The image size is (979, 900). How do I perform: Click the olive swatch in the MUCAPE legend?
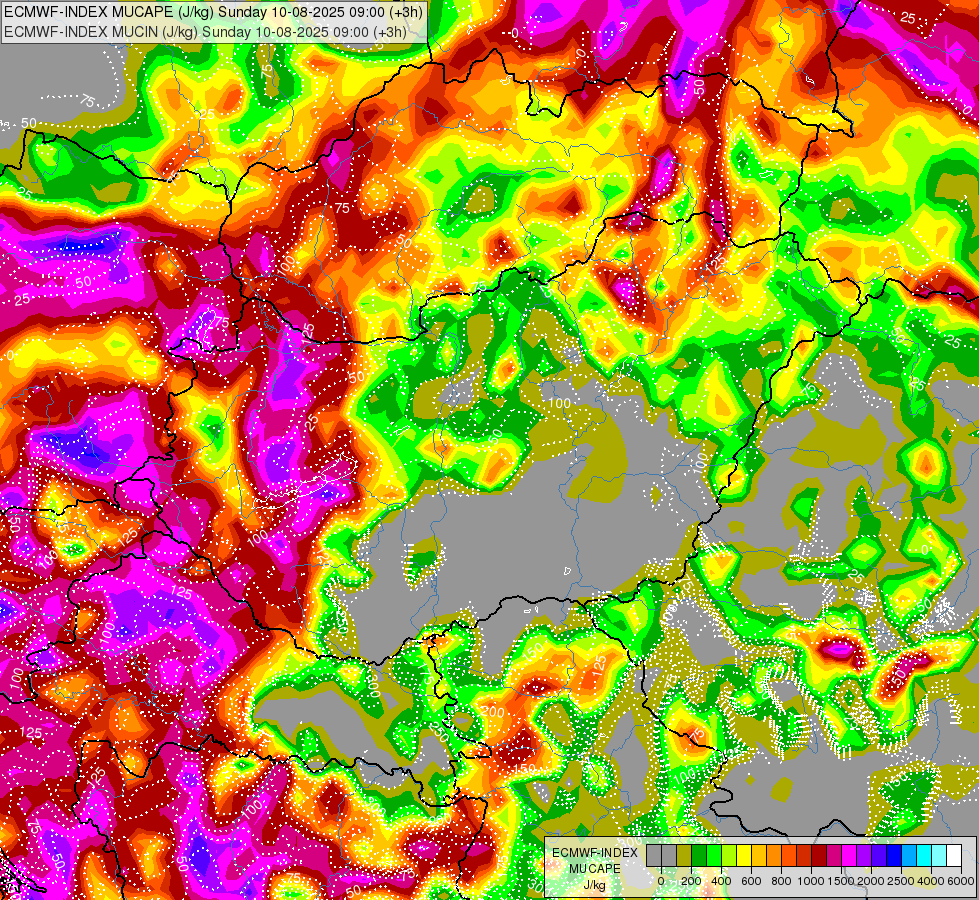pyautogui.click(x=684, y=855)
